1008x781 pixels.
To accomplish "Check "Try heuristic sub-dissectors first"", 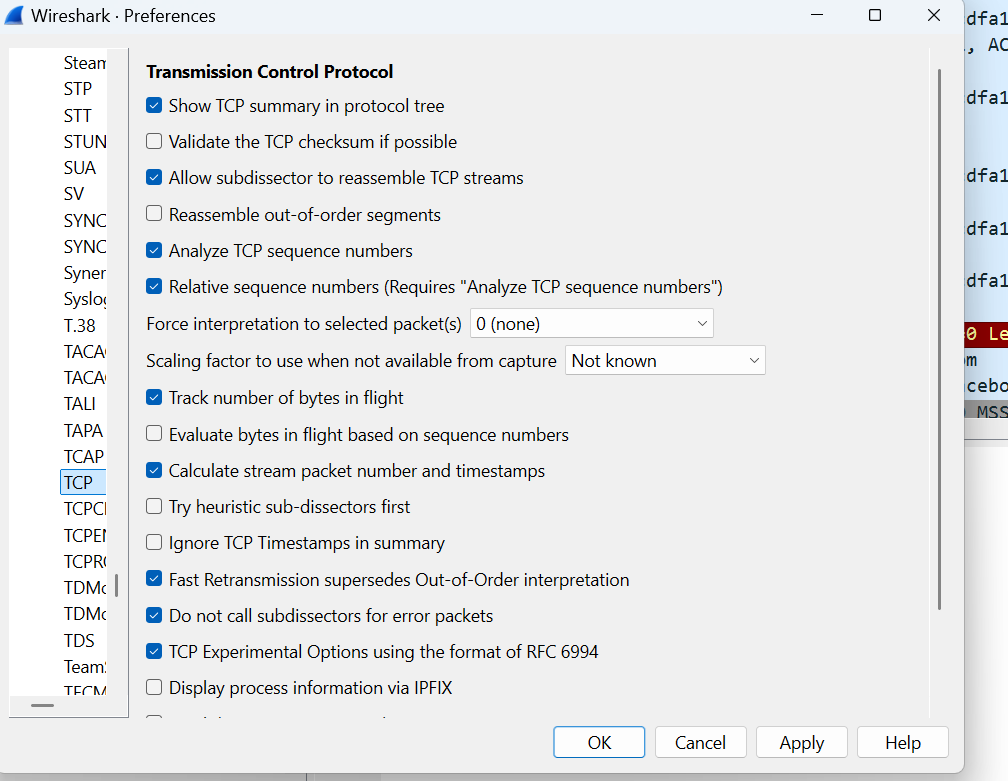I will pos(154,506).
